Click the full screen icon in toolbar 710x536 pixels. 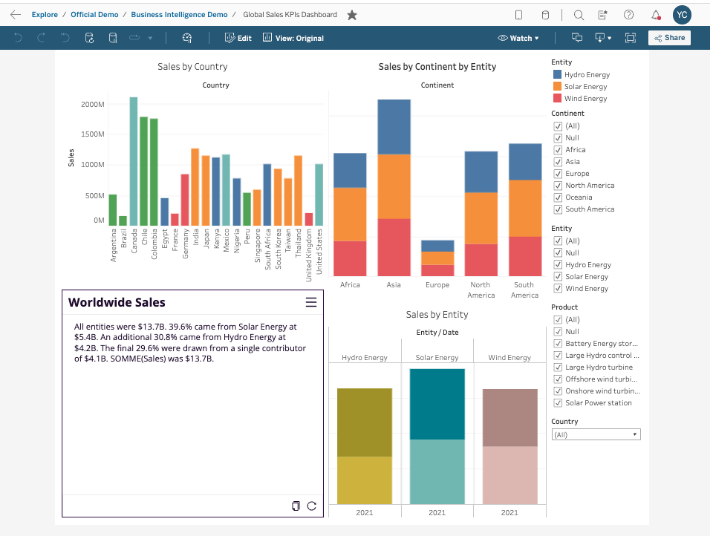pos(630,38)
